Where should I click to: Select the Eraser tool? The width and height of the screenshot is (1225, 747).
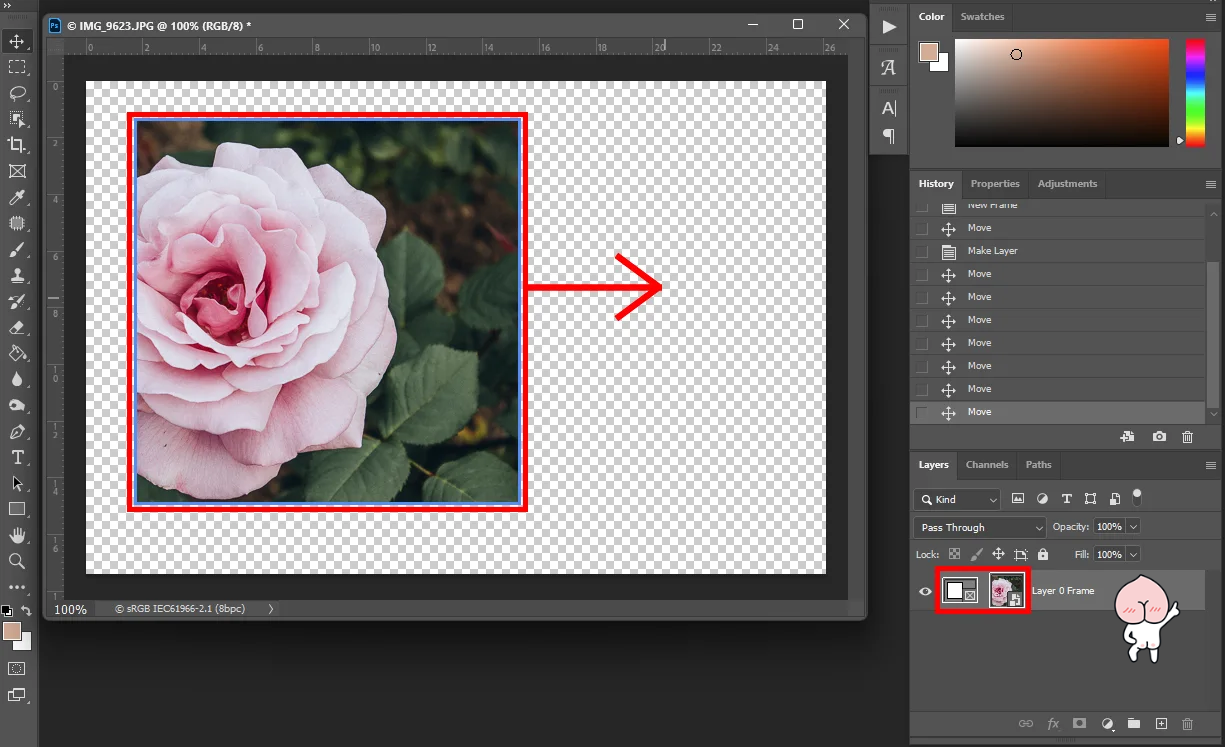[17, 327]
